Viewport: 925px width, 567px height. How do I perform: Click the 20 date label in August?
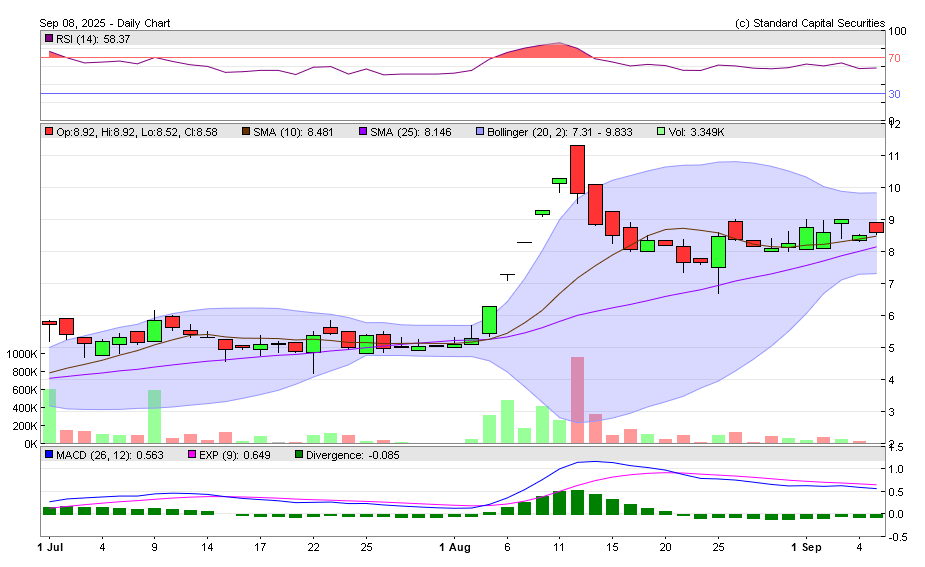coord(665,548)
